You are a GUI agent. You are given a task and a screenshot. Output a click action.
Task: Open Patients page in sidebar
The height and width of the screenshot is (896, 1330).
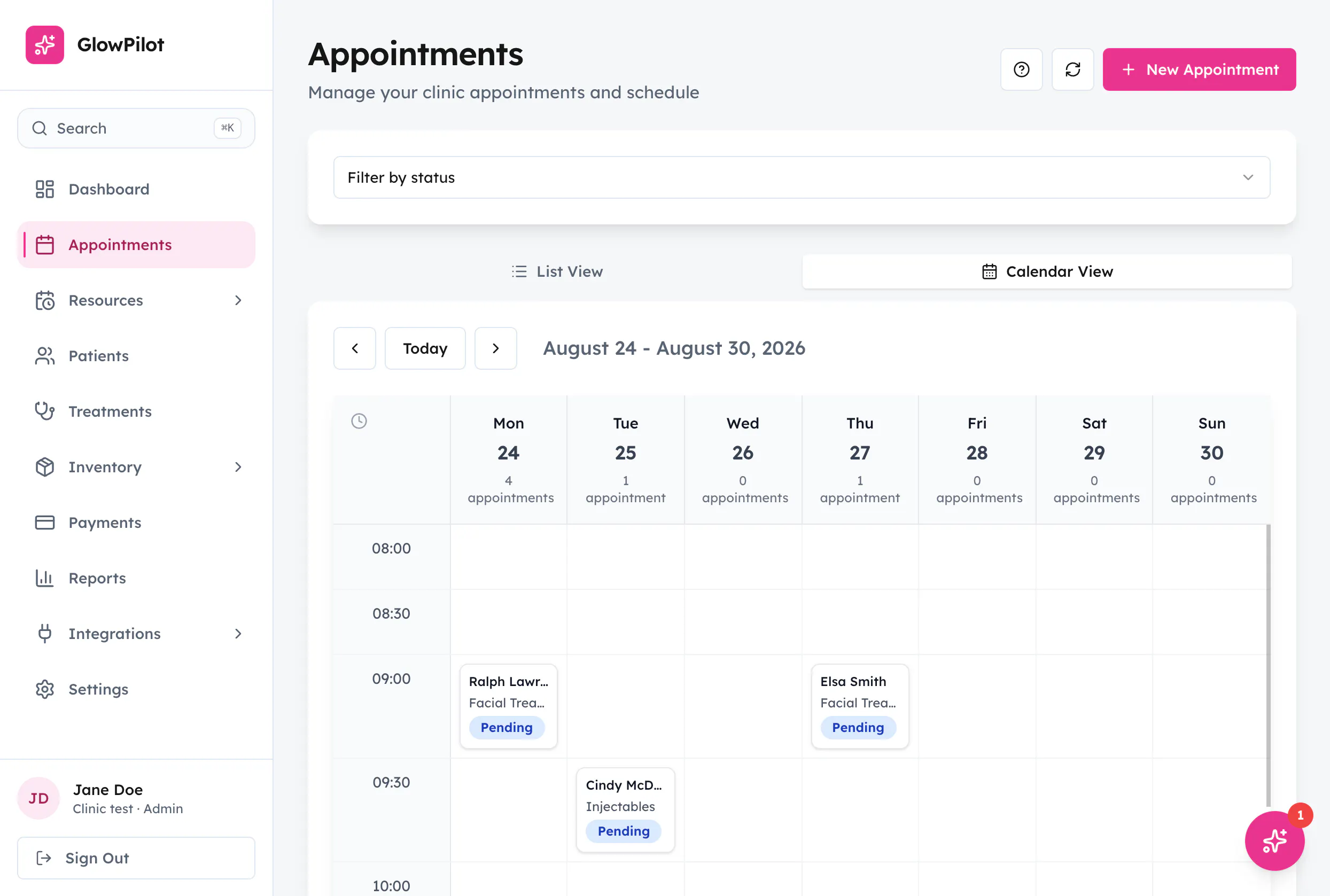[136, 355]
